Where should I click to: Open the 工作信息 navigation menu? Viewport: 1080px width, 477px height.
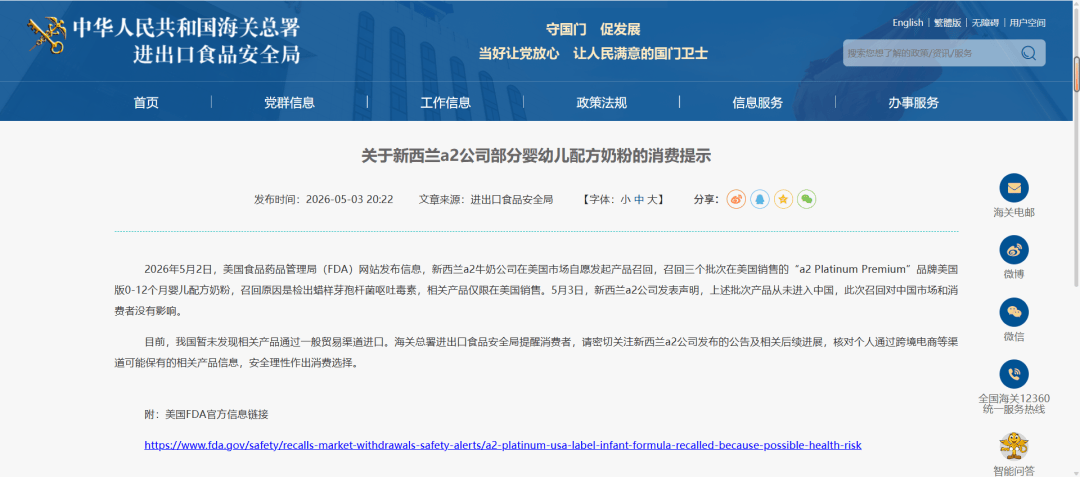click(x=446, y=103)
